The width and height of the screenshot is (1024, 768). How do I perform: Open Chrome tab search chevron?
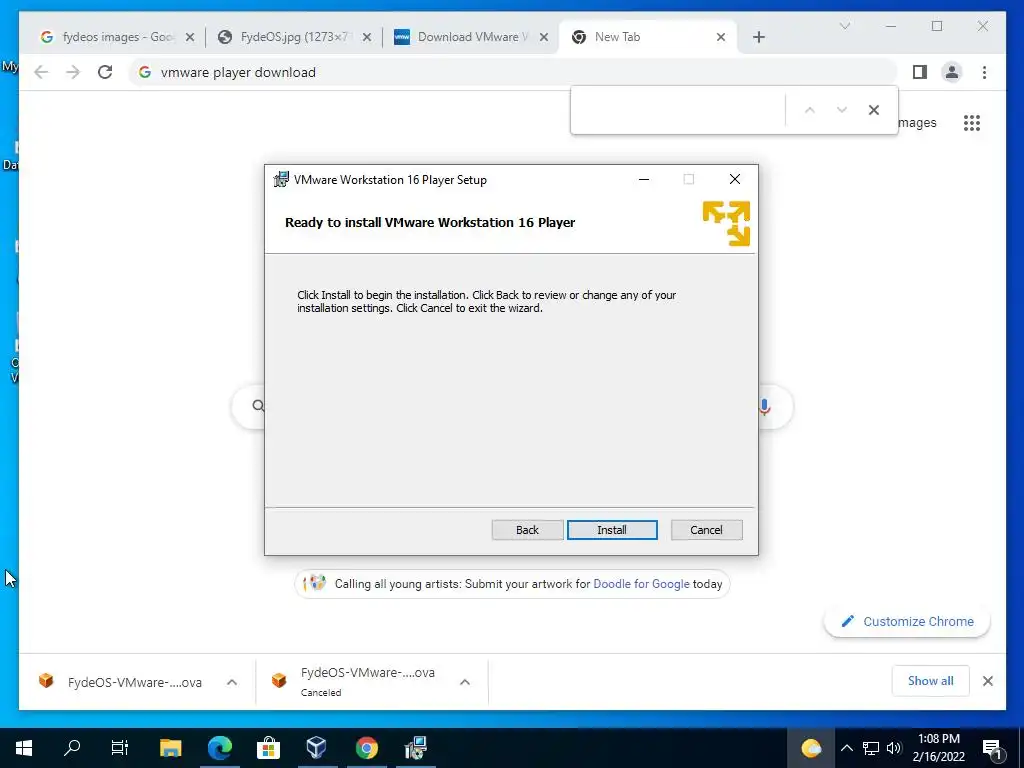coord(844,26)
